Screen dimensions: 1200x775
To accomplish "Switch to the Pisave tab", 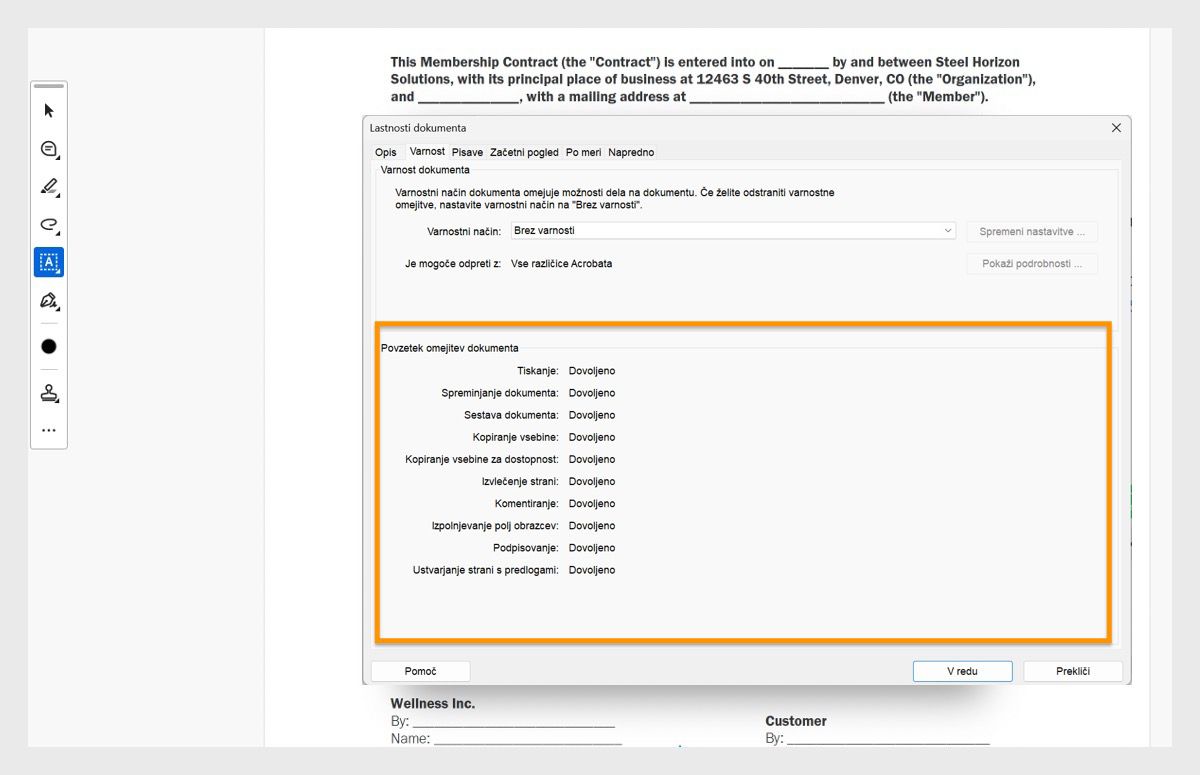I will click(467, 152).
